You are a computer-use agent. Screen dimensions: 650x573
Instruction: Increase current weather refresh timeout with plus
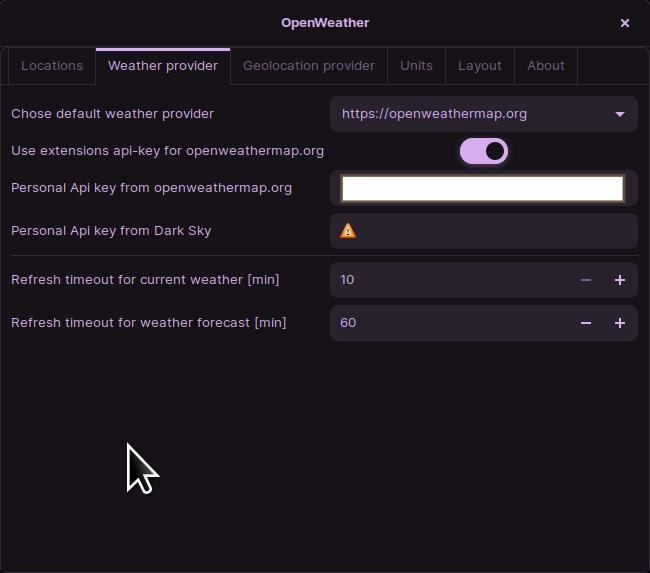point(620,280)
